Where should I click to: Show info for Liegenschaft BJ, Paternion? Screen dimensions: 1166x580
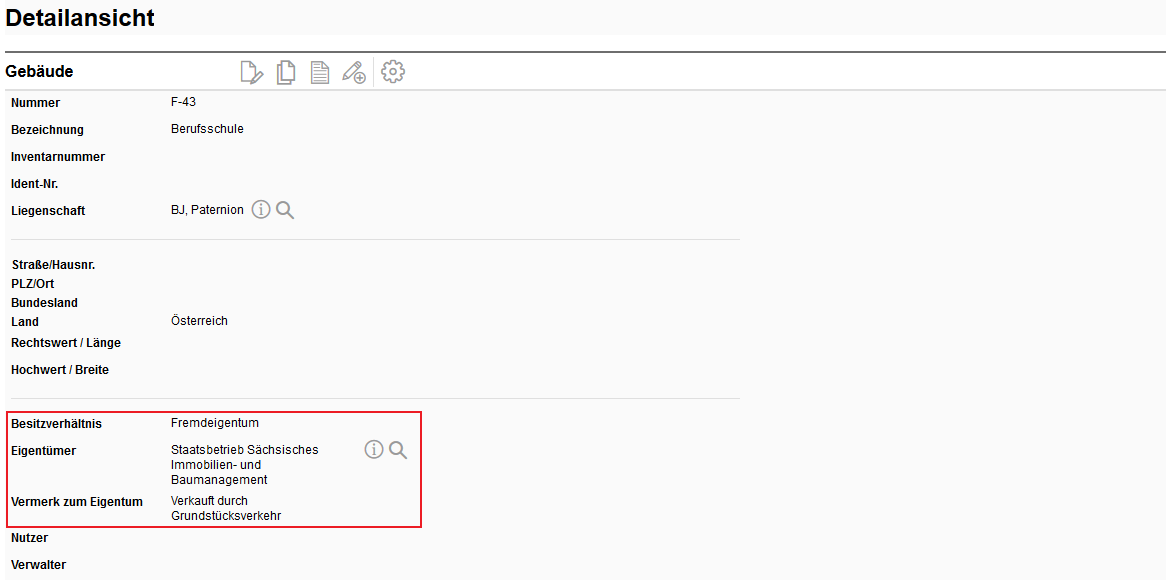[261, 210]
